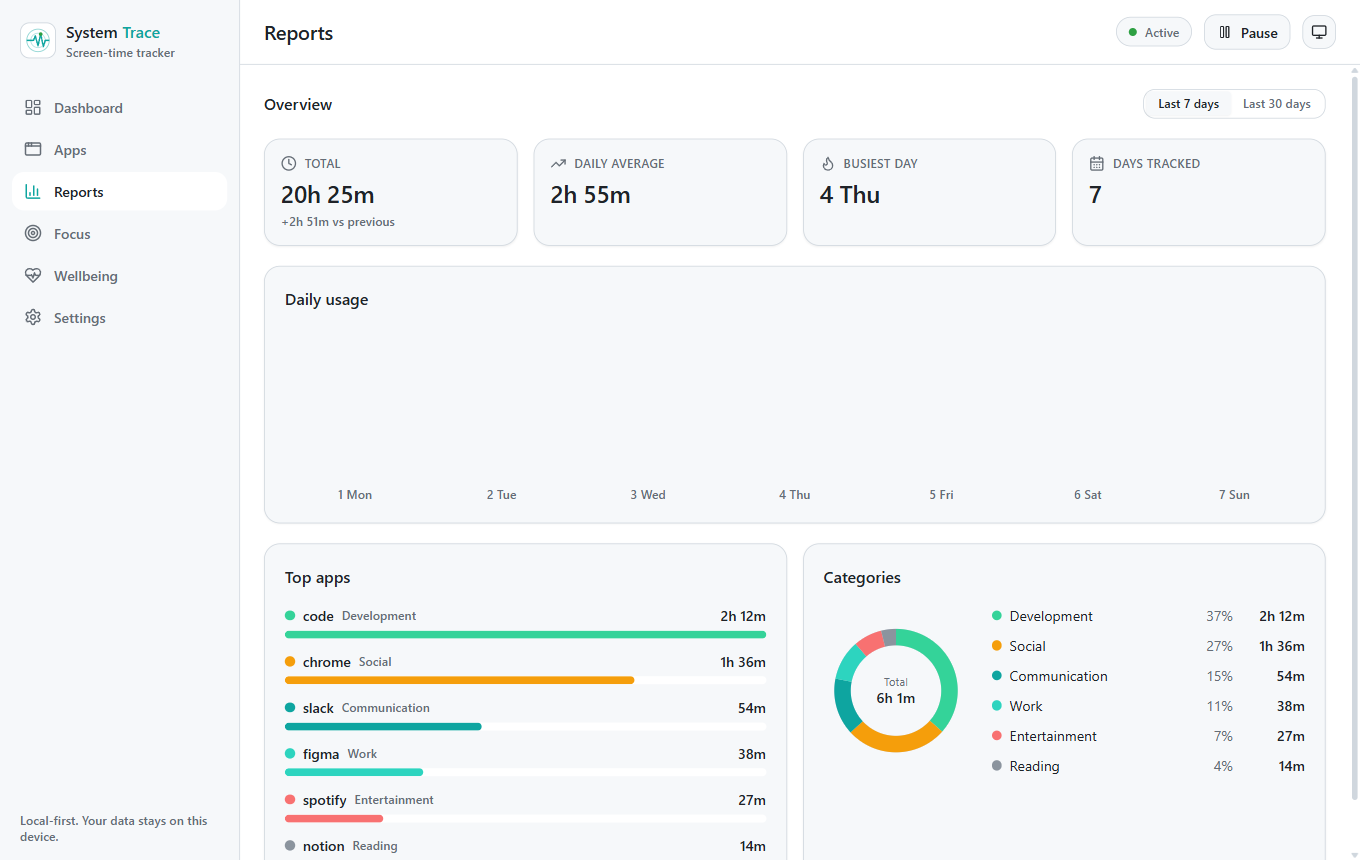Click the flame icon on Busiest Day
Screen dimensions: 1360x860
coord(827,163)
